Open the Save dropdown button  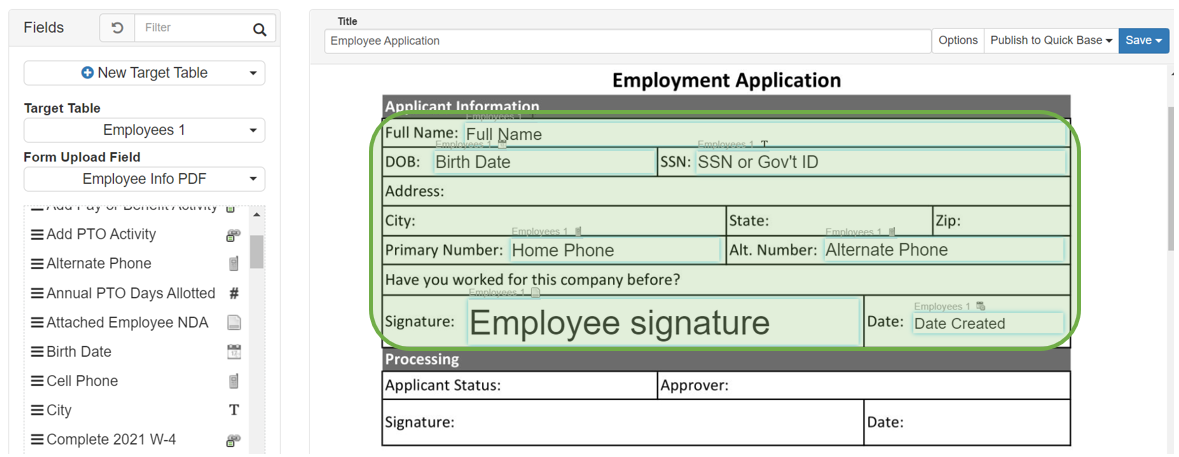[1144, 41]
